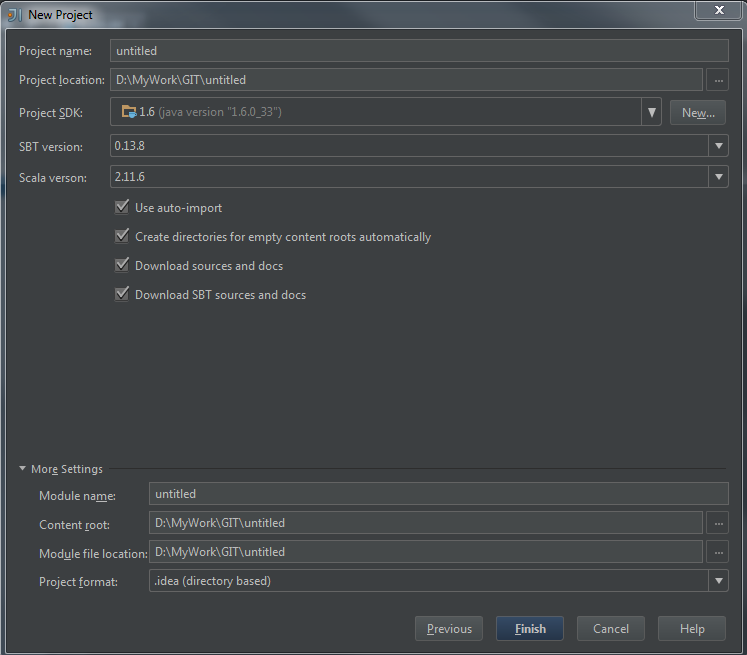The image size is (747, 655).
Task: Click browse button next to Project location
Action: 717,80
